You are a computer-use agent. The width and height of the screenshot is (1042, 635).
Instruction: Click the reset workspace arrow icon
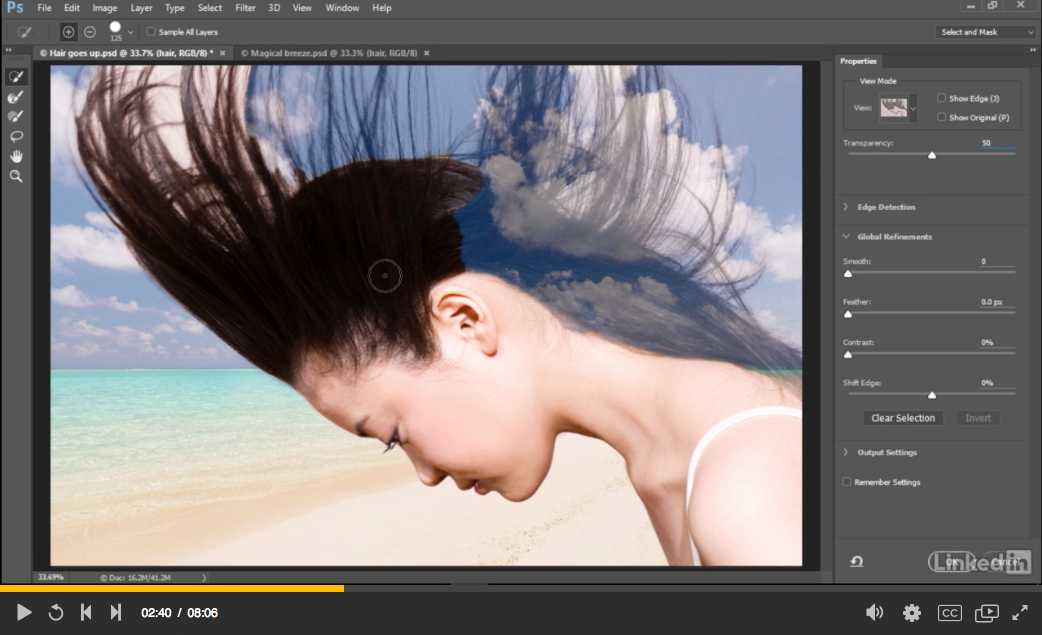coord(857,562)
